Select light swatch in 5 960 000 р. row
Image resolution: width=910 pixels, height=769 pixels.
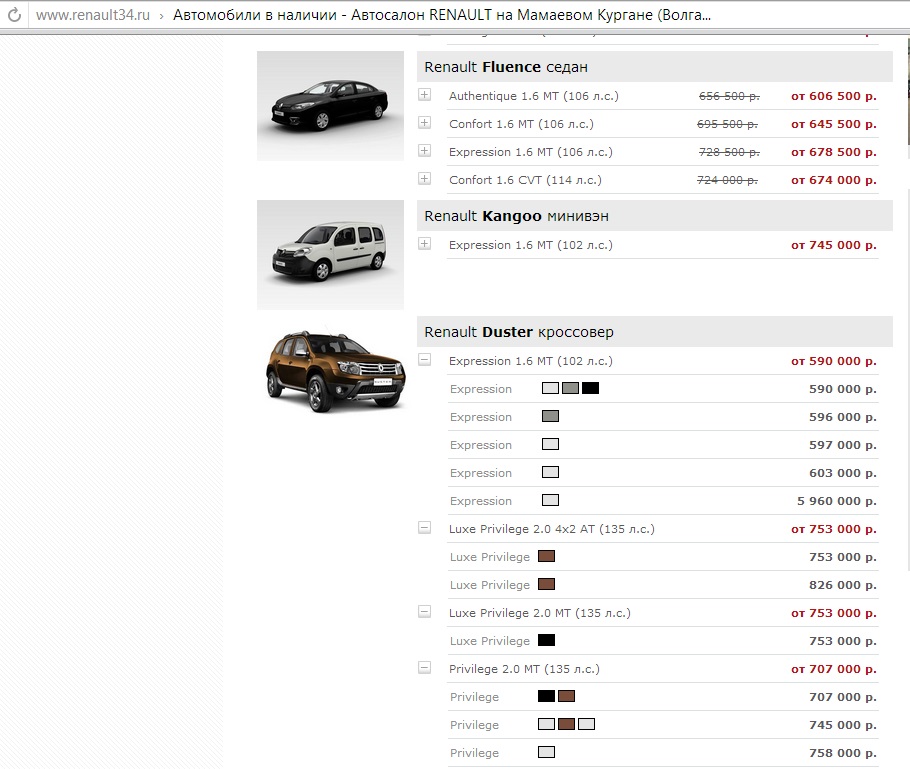click(x=550, y=500)
